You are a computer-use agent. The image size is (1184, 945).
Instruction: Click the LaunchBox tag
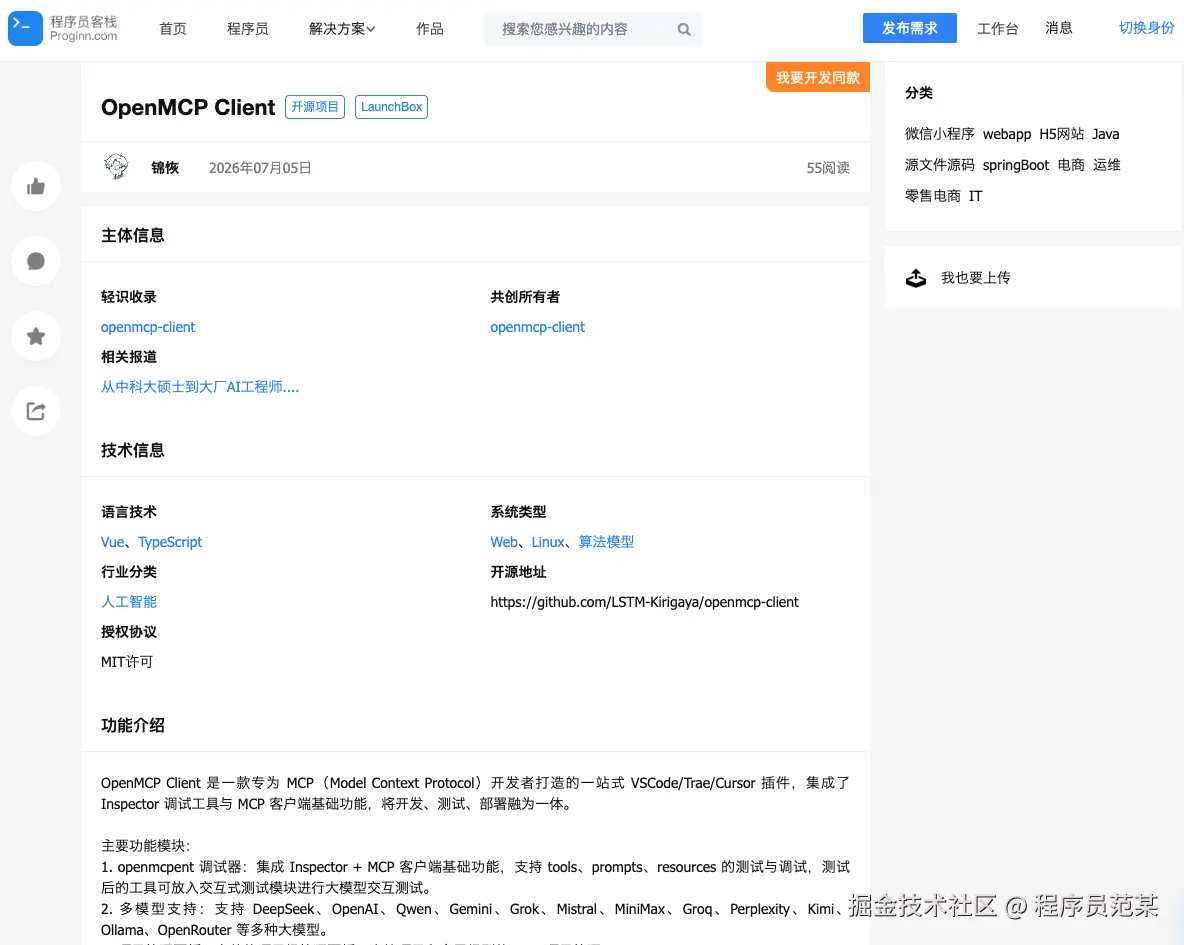click(x=391, y=107)
